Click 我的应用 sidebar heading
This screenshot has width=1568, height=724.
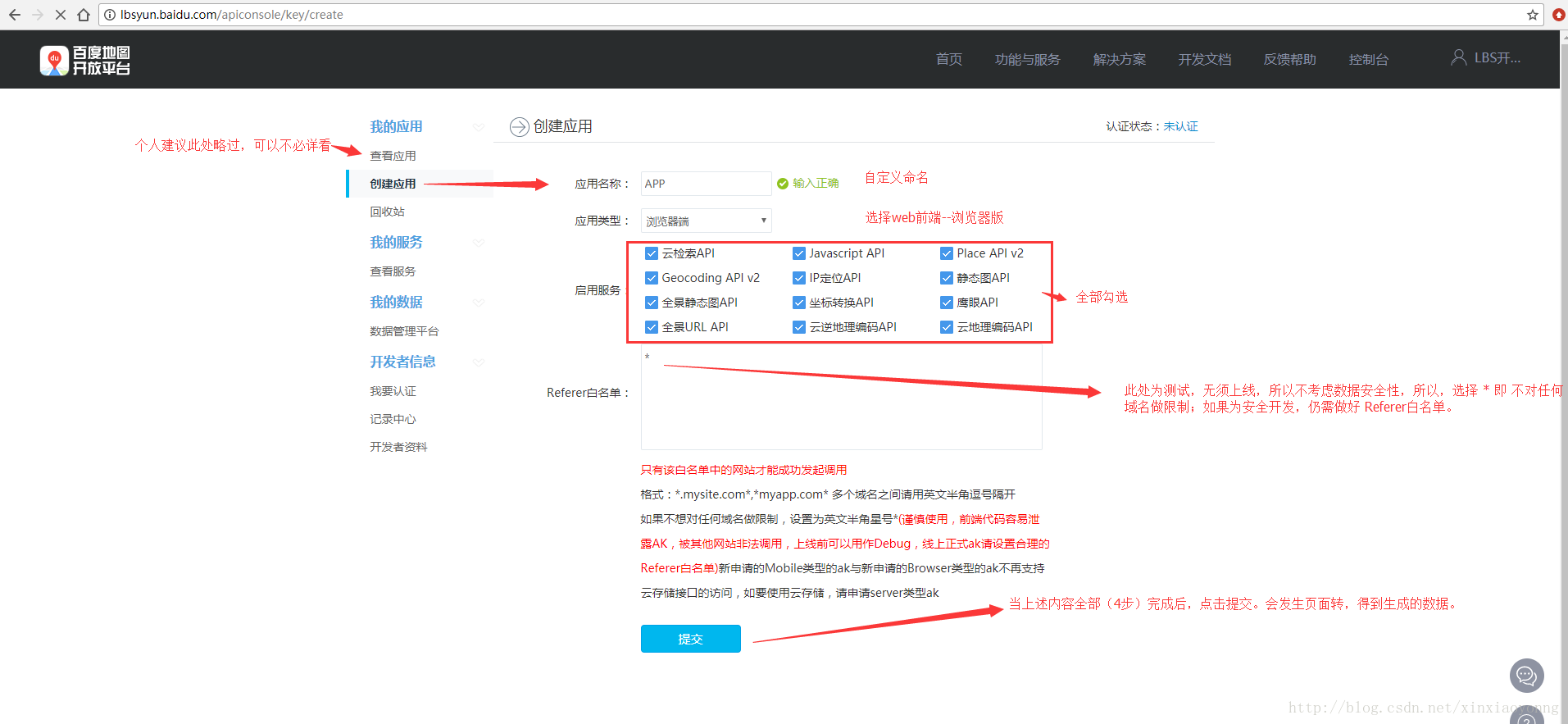pos(396,127)
